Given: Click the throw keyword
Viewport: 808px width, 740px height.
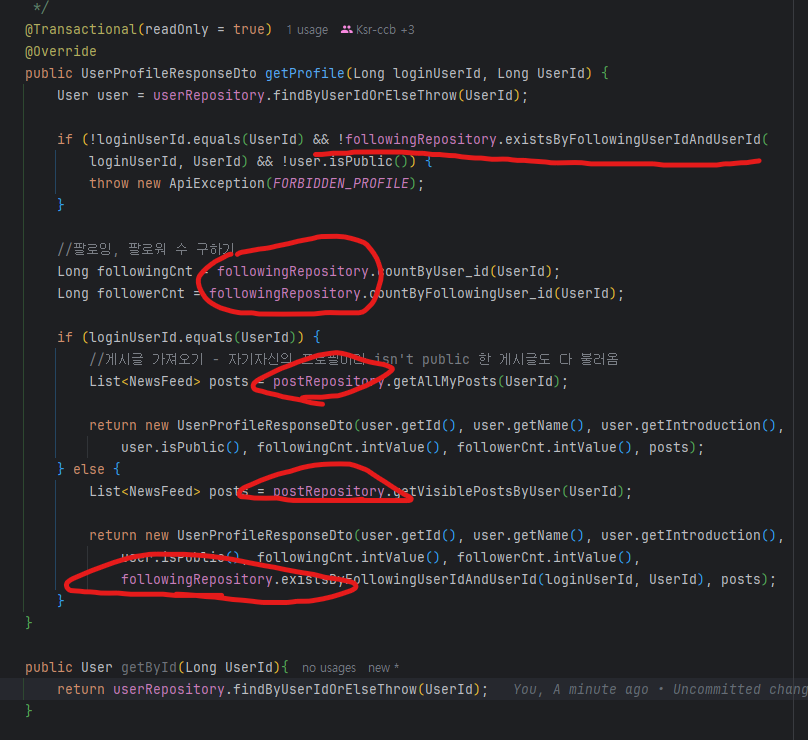Looking at the screenshot, I should coord(109,183).
